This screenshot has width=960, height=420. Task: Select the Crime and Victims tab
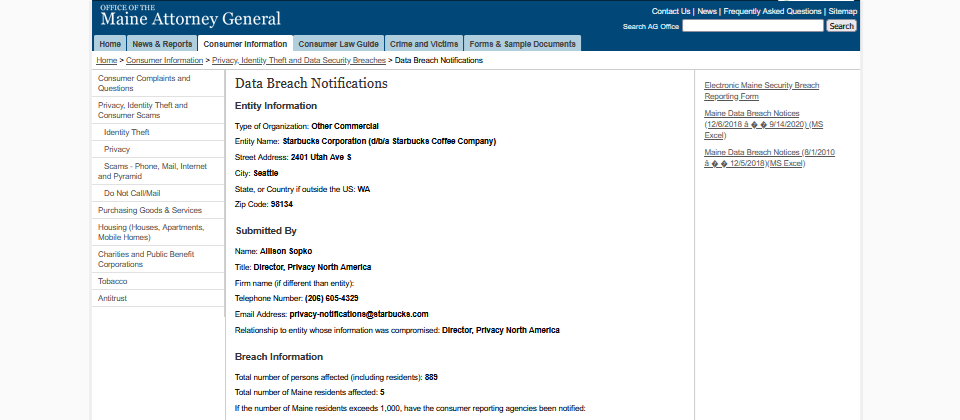tap(424, 44)
